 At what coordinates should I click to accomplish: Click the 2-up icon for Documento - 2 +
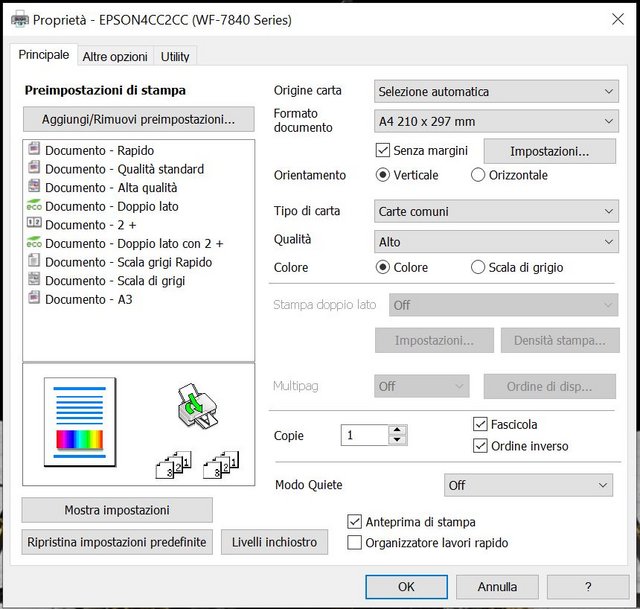[34, 222]
